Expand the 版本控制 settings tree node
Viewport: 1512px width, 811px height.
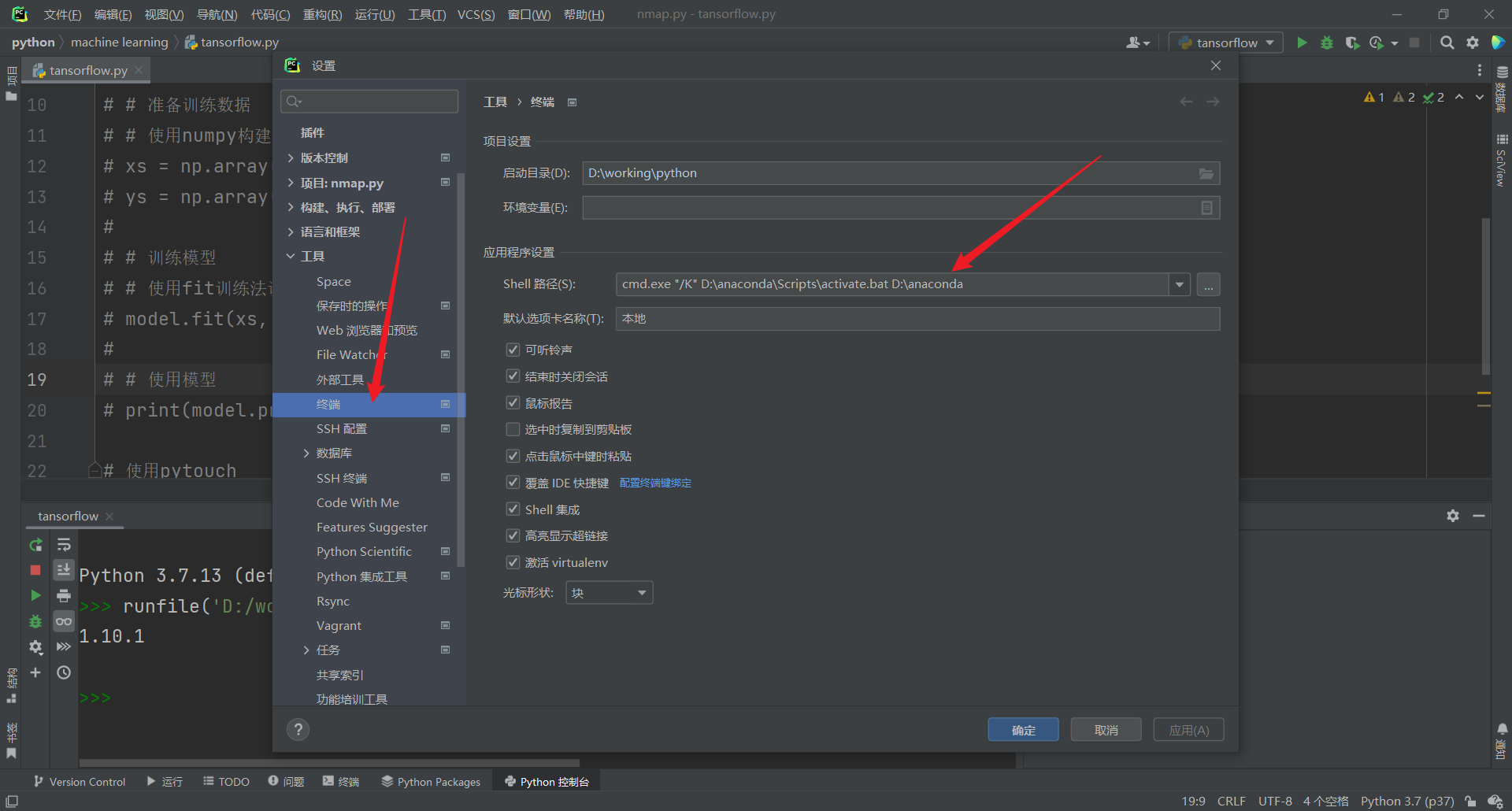click(x=291, y=158)
